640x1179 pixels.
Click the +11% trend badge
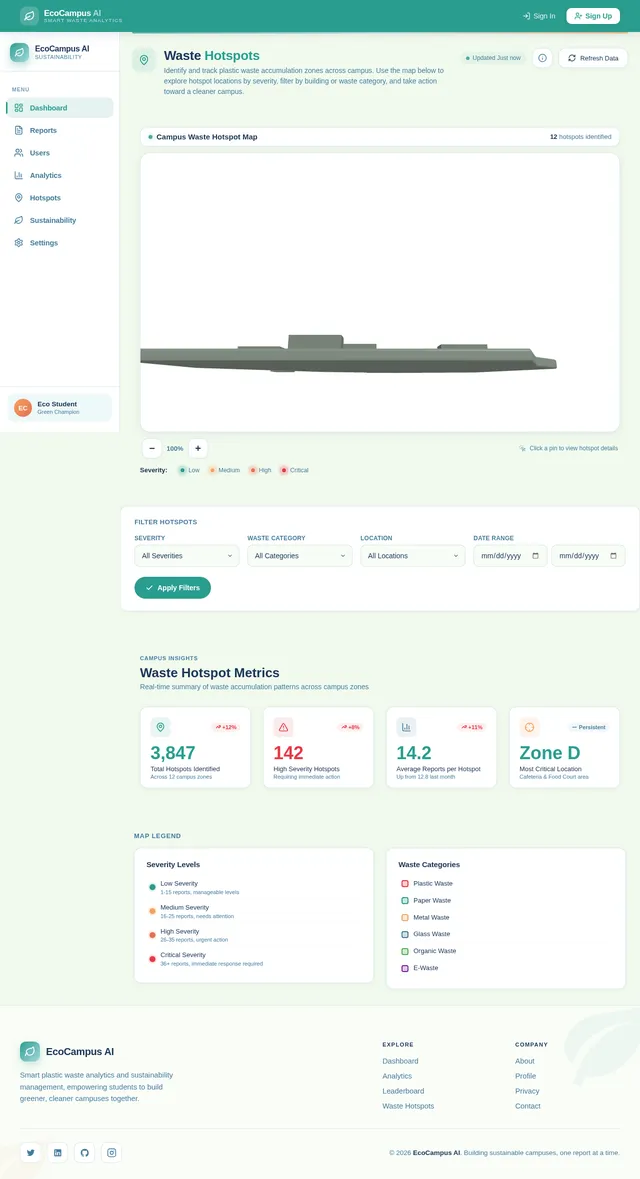pyautogui.click(x=472, y=727)
